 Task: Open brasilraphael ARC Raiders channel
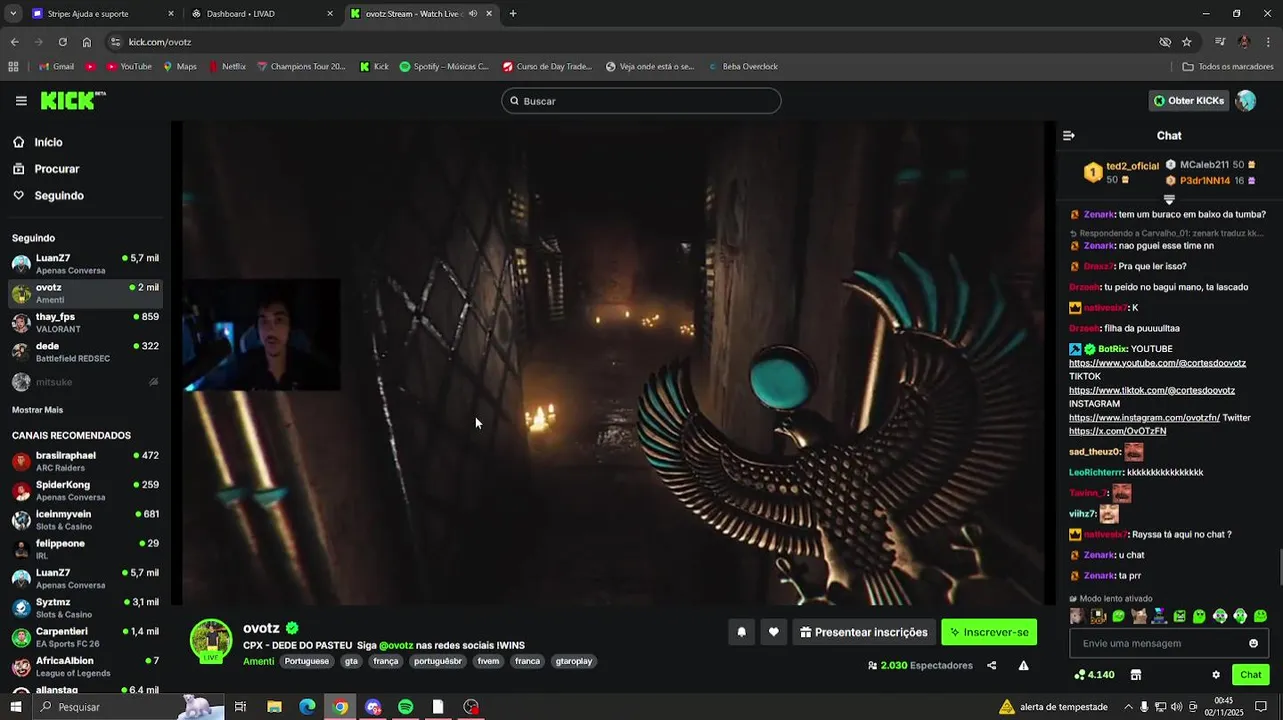point(85,461)
